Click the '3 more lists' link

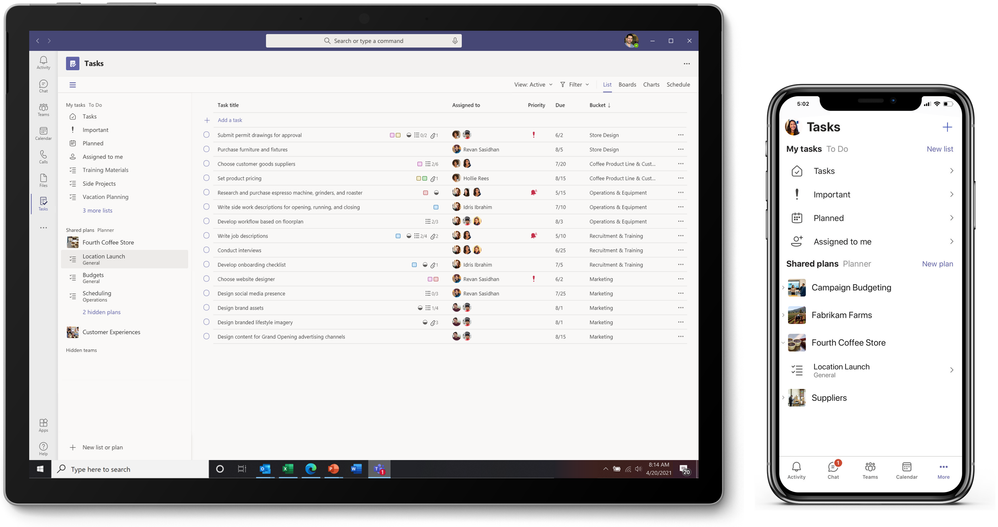(x=97, y=211)
